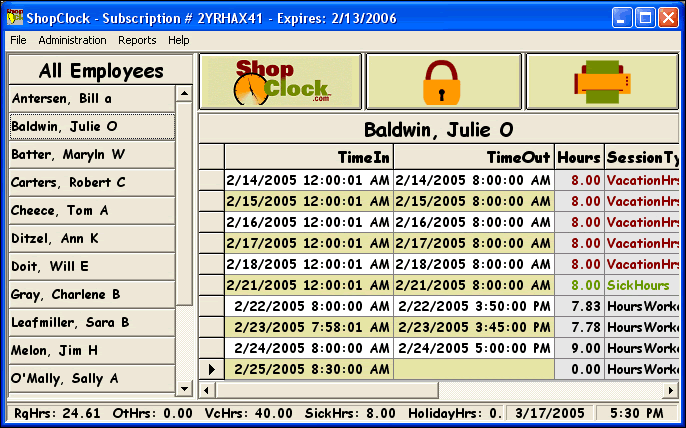Click the VcHrs: 40.00 status entry

tap(248, 413)
